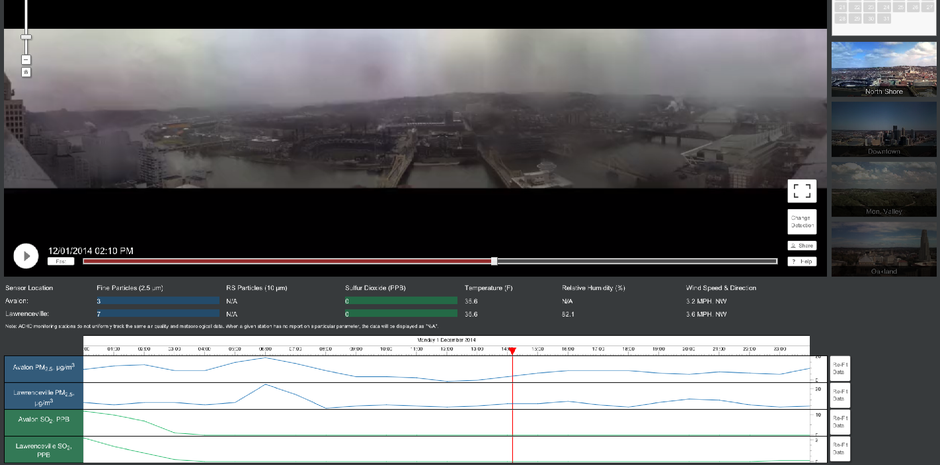Click the Change Detection button

point(801,221)
